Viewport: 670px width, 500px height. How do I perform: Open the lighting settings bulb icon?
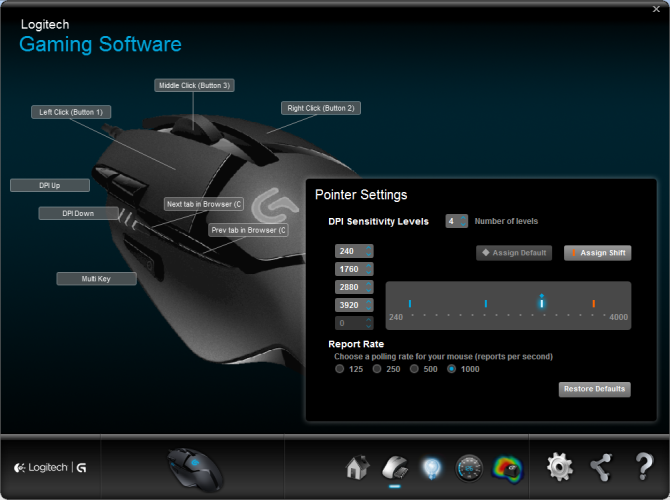tap(432, 468)
